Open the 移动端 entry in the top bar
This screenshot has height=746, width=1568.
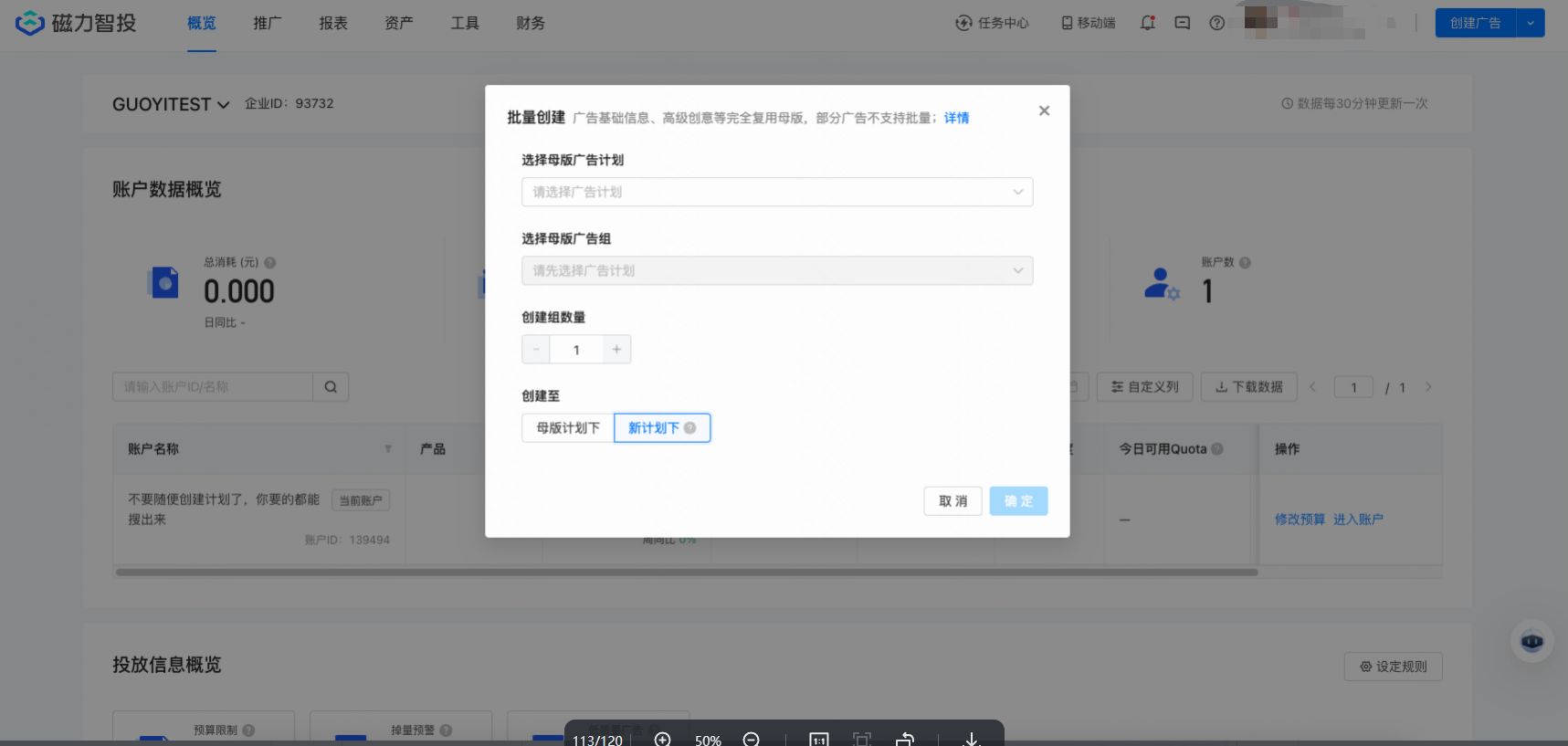click(x=1088, y=24)
